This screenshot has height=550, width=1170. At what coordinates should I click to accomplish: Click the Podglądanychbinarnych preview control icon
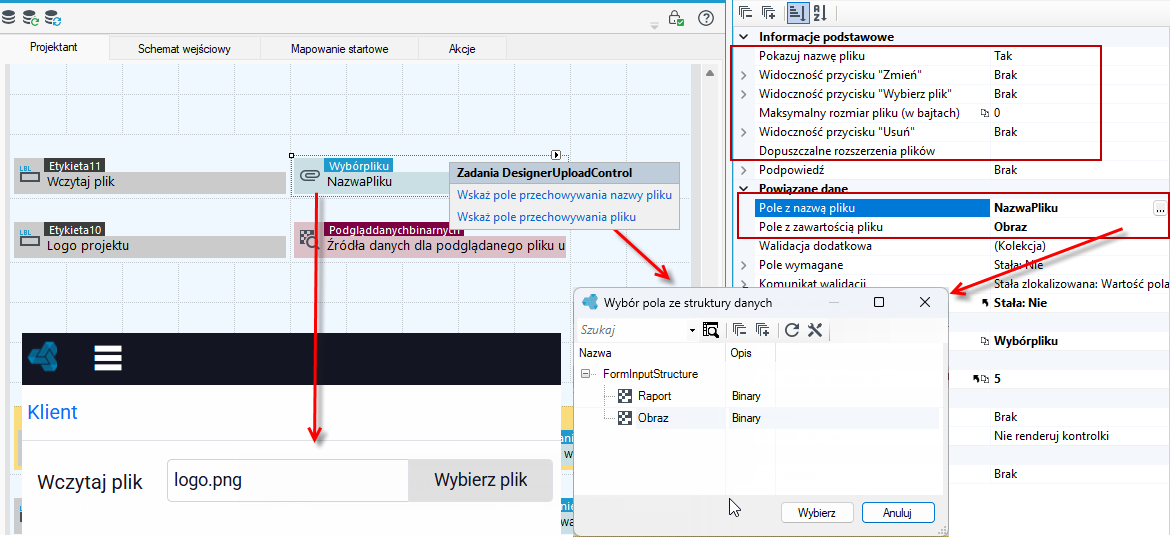pos(308,239)
